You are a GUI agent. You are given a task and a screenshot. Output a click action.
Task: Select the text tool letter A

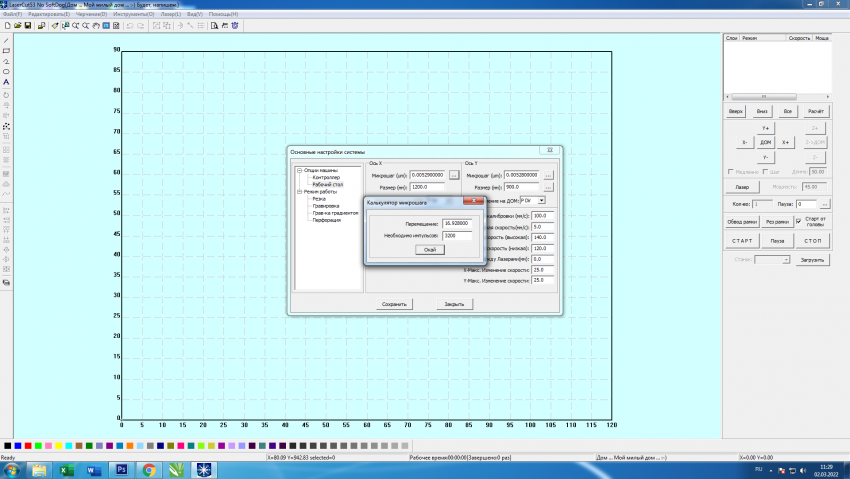[6, 82]
